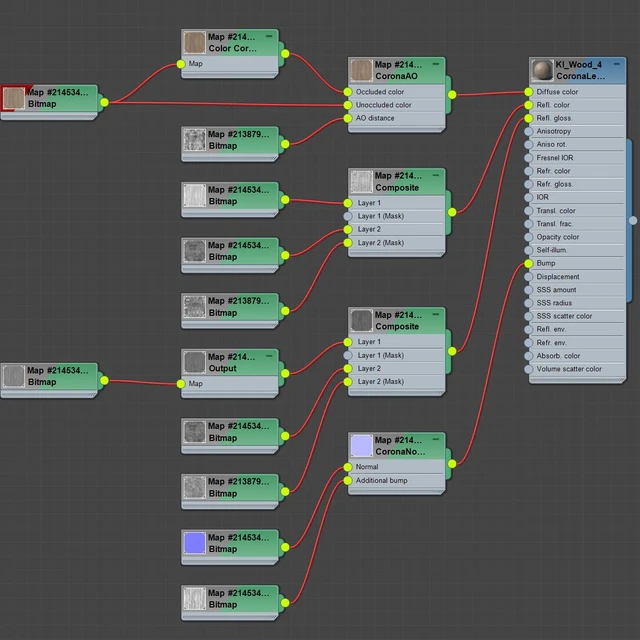Screen dimensions: 640x640
Task: Click the AO distance slot label
Action: 375,118
